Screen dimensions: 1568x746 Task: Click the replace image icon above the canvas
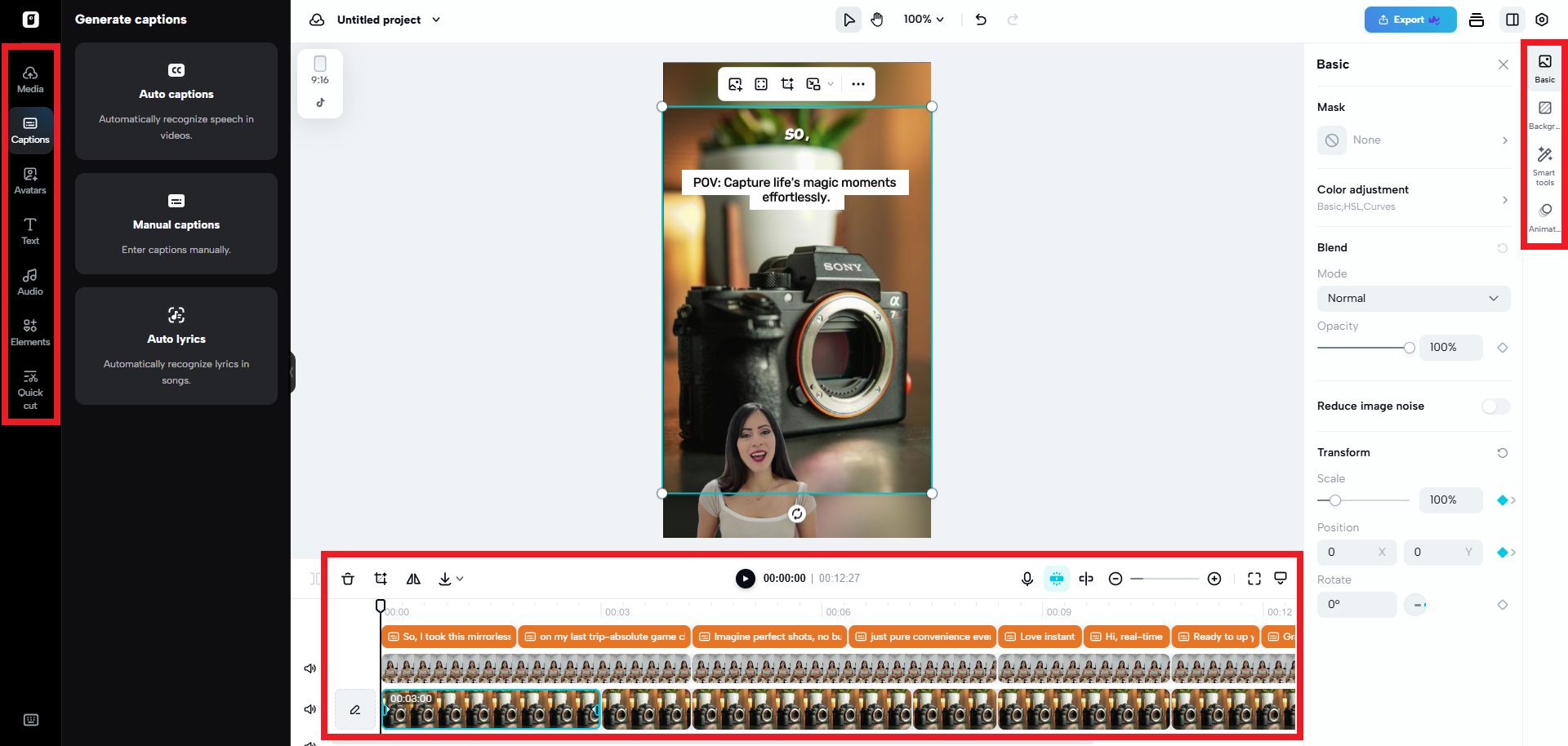pyautogui.click(x=735, y=84)
